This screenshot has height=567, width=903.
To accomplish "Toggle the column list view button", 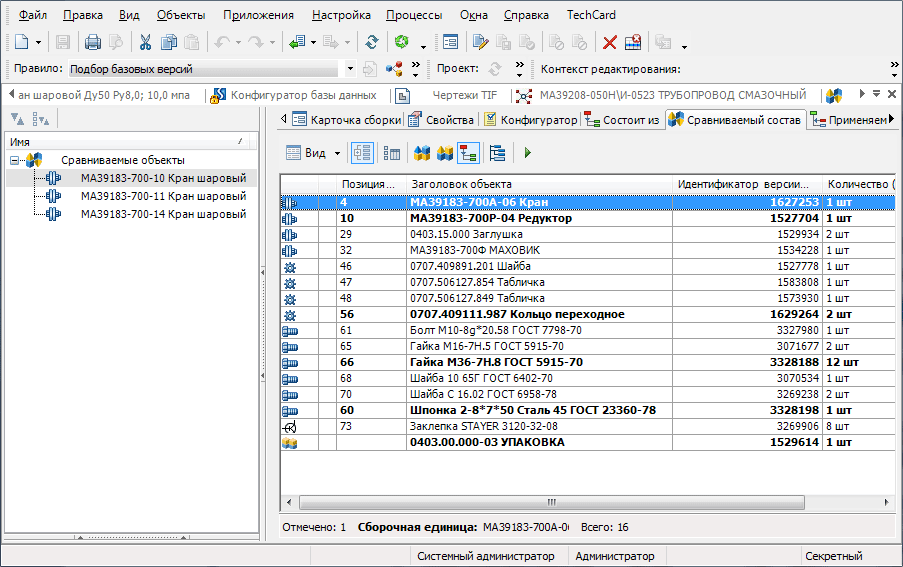I will click(x=392, y=153).
